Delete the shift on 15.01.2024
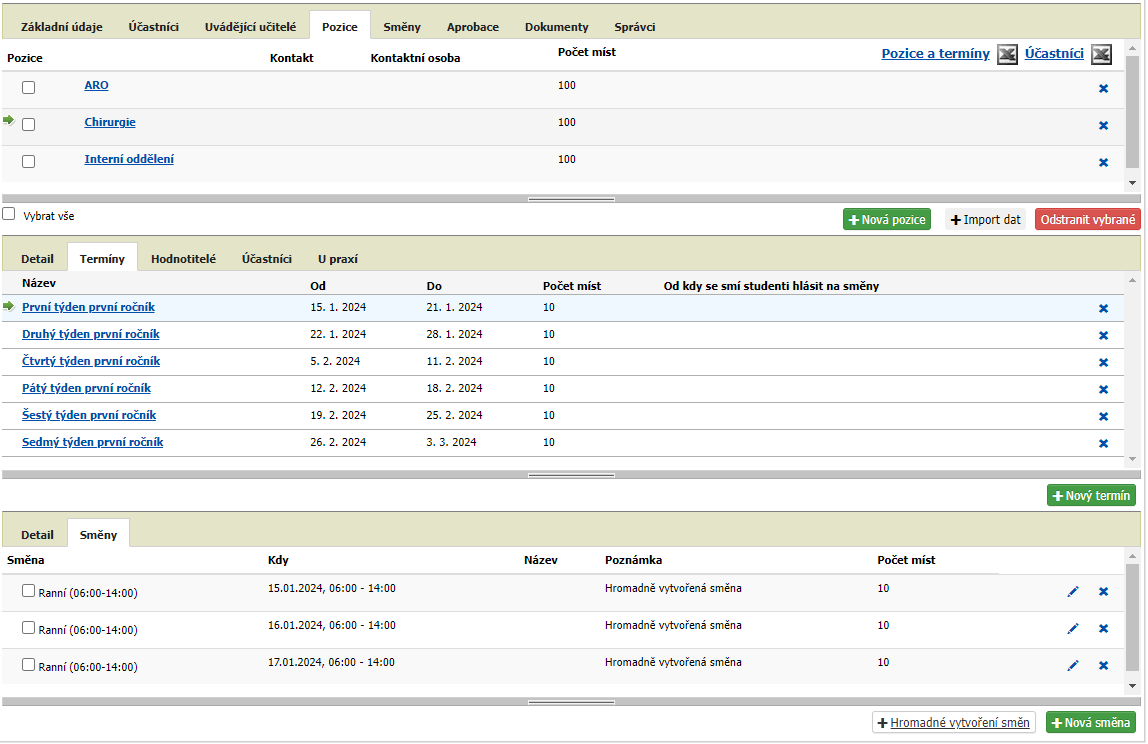The height and width of the screenshot is (744, 1148). point(1103,592)
